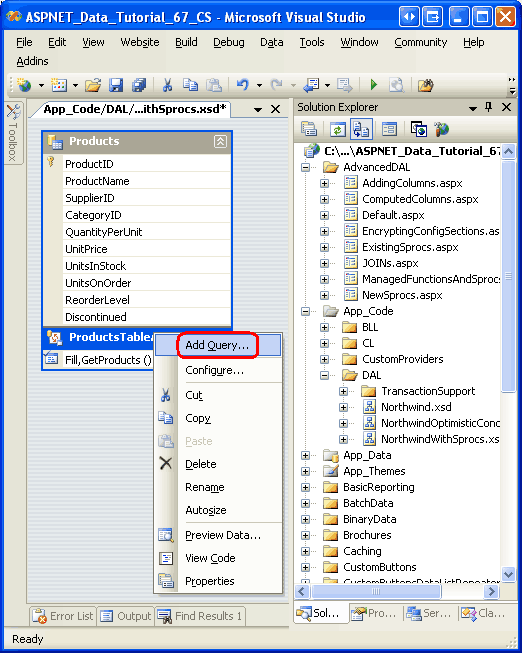Viewport: 522px width, 653px height.
Task: Click the Save All toolbar icon
Action: [139, 85]
